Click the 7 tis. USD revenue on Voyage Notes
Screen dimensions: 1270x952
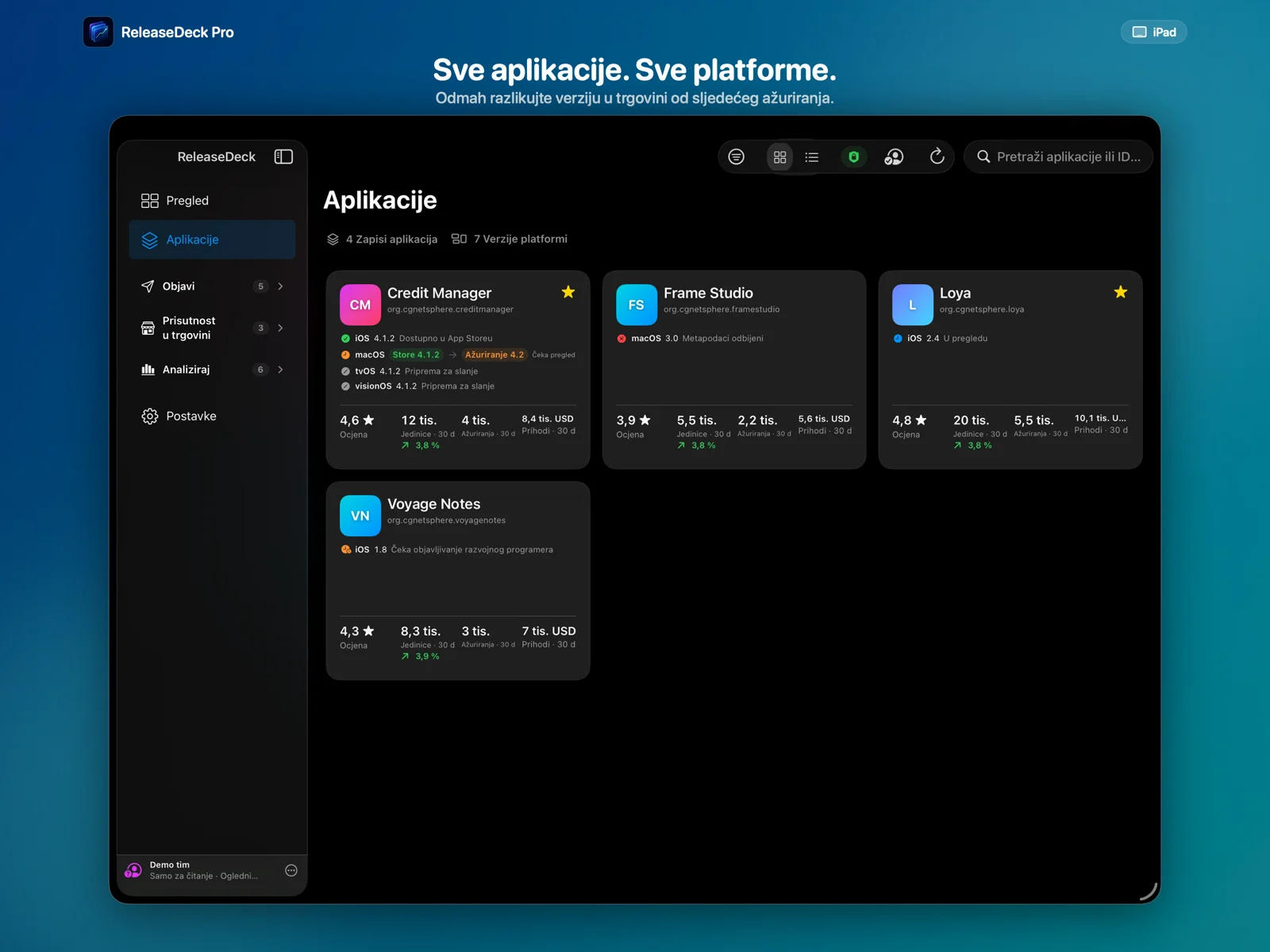click(x=548, y=631)
